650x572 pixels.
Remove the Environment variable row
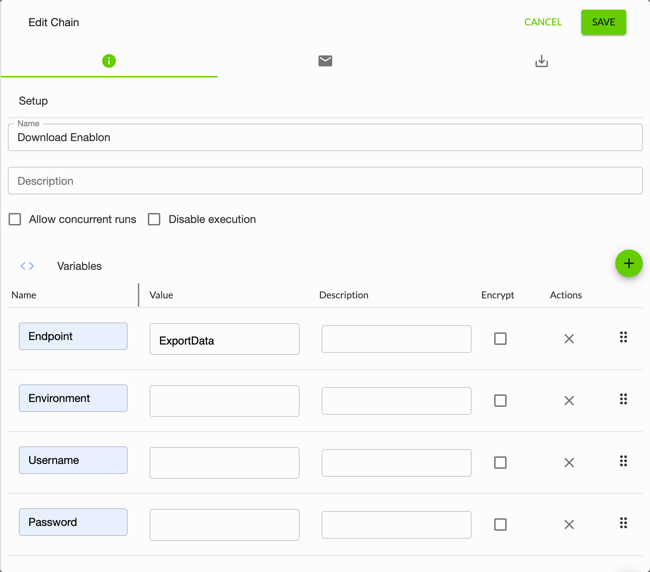569,401
